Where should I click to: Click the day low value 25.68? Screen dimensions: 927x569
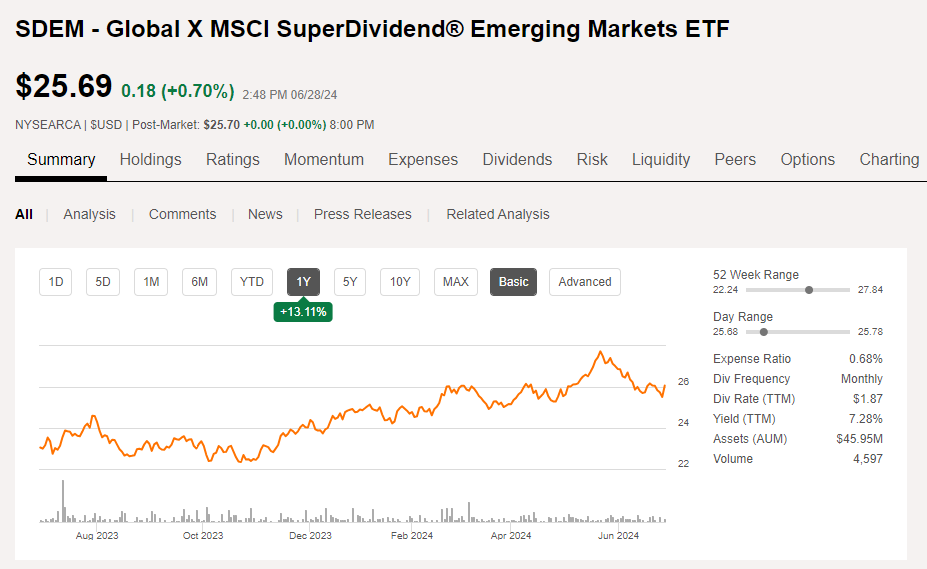pos(725,332)
